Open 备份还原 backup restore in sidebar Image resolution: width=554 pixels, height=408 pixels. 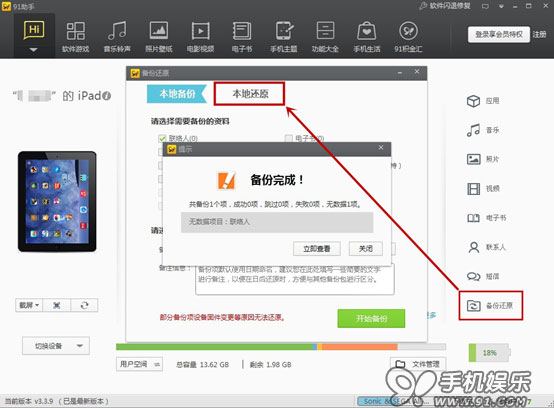point(490,306)
